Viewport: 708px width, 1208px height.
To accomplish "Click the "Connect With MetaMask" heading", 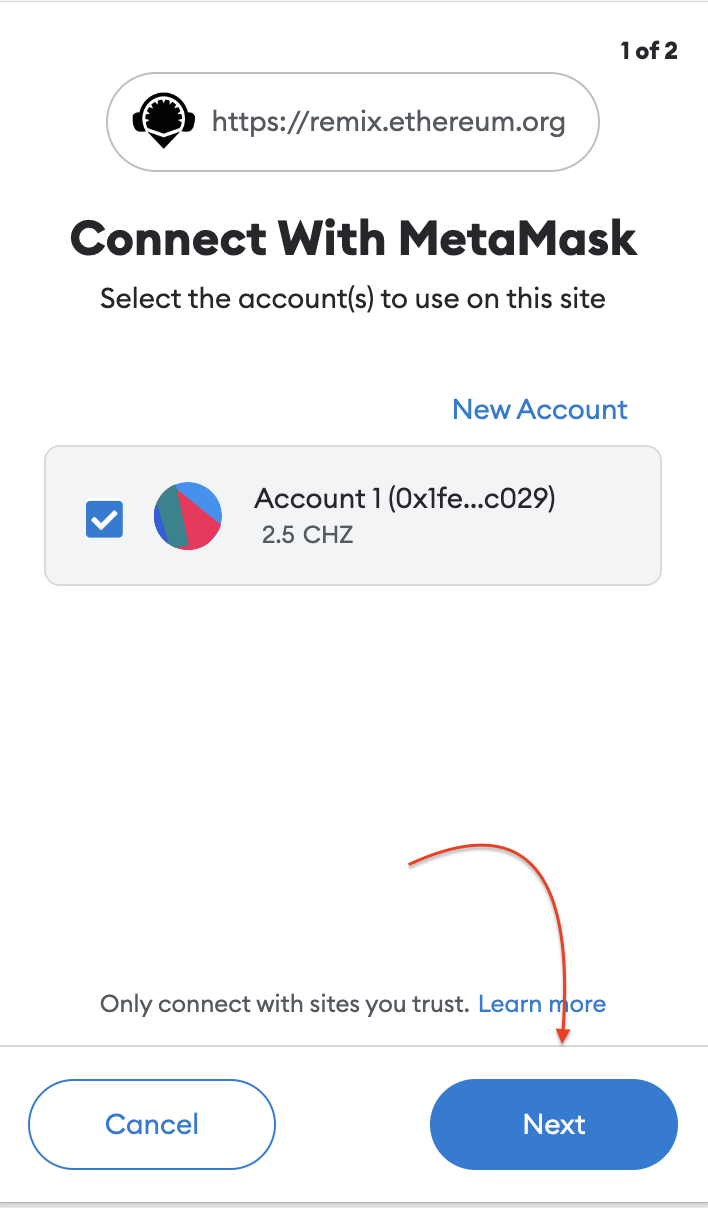I will tap(353, 239).
